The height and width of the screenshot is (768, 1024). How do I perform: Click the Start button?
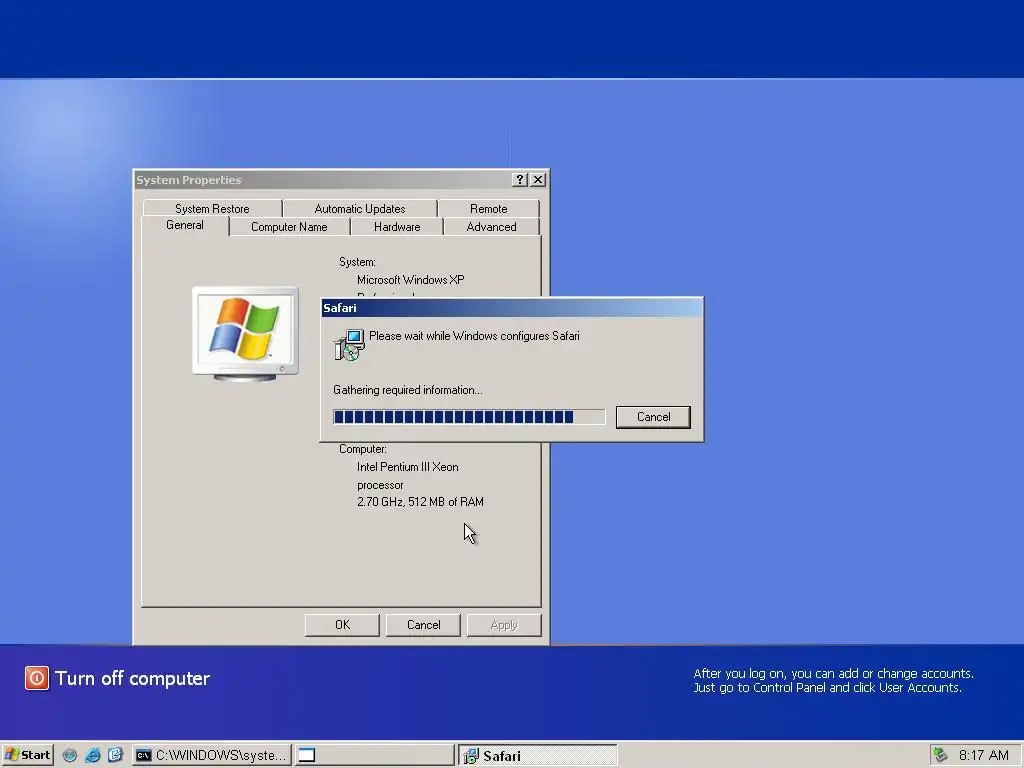click(27, 755)
